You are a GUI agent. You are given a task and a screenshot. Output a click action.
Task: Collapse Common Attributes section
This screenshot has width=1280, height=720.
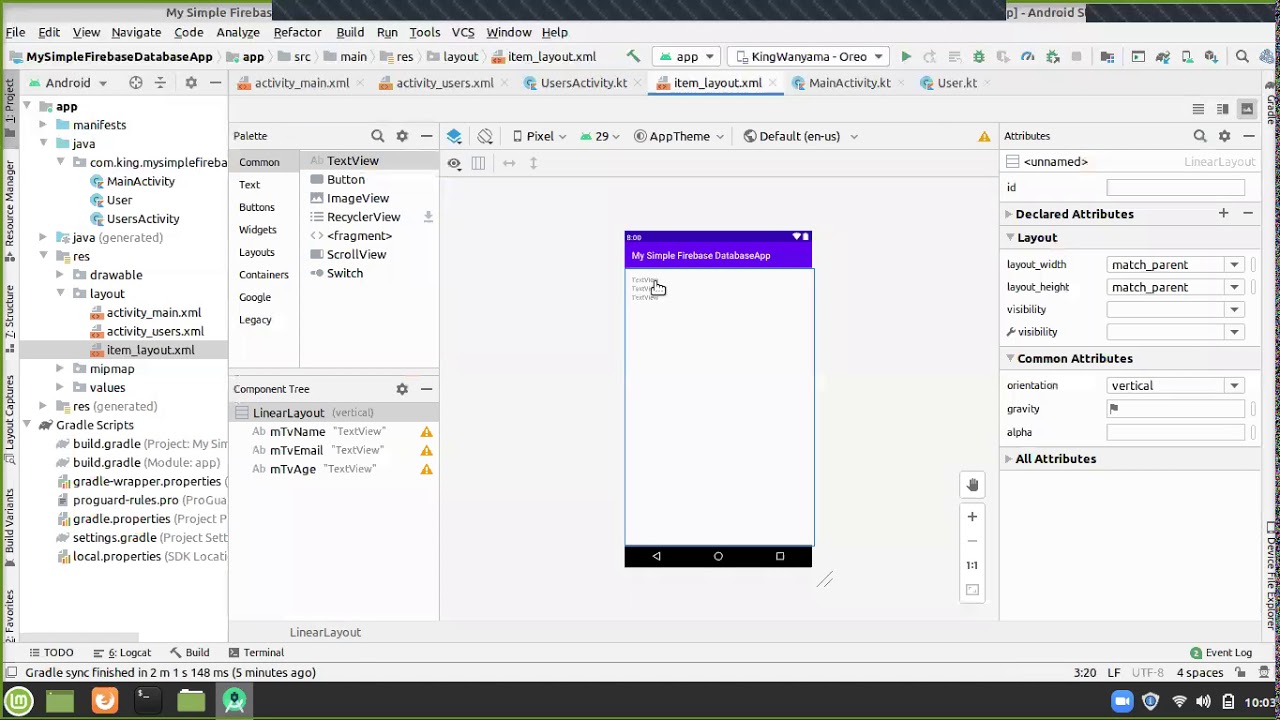[x=1010, y=358]
